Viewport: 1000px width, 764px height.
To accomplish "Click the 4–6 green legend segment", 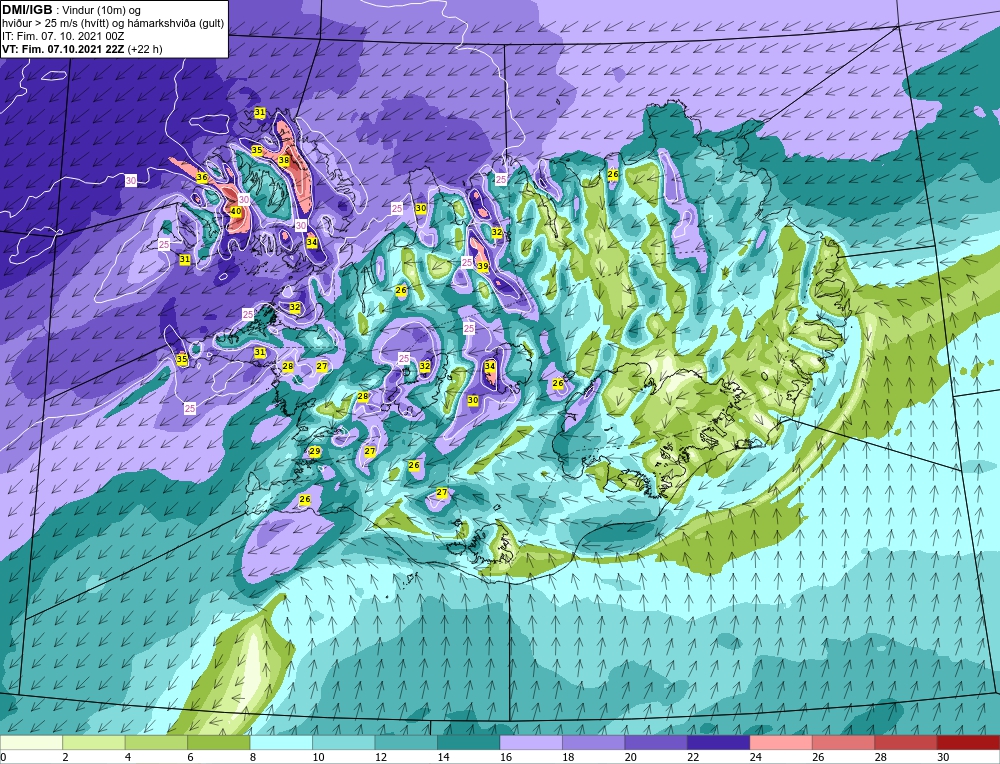I will pos(156,742).
